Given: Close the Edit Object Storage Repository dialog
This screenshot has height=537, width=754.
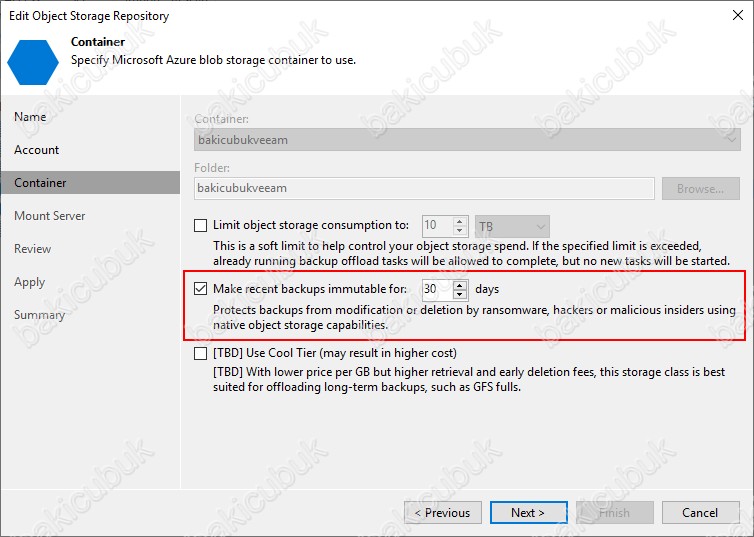Looking at the screenshot, I should (x=738, y=15).
